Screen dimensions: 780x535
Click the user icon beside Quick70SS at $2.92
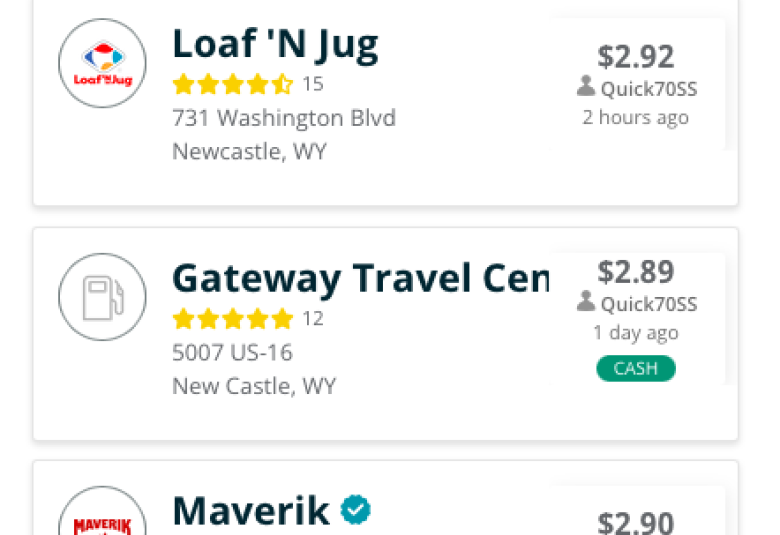[x=586, y=86]
